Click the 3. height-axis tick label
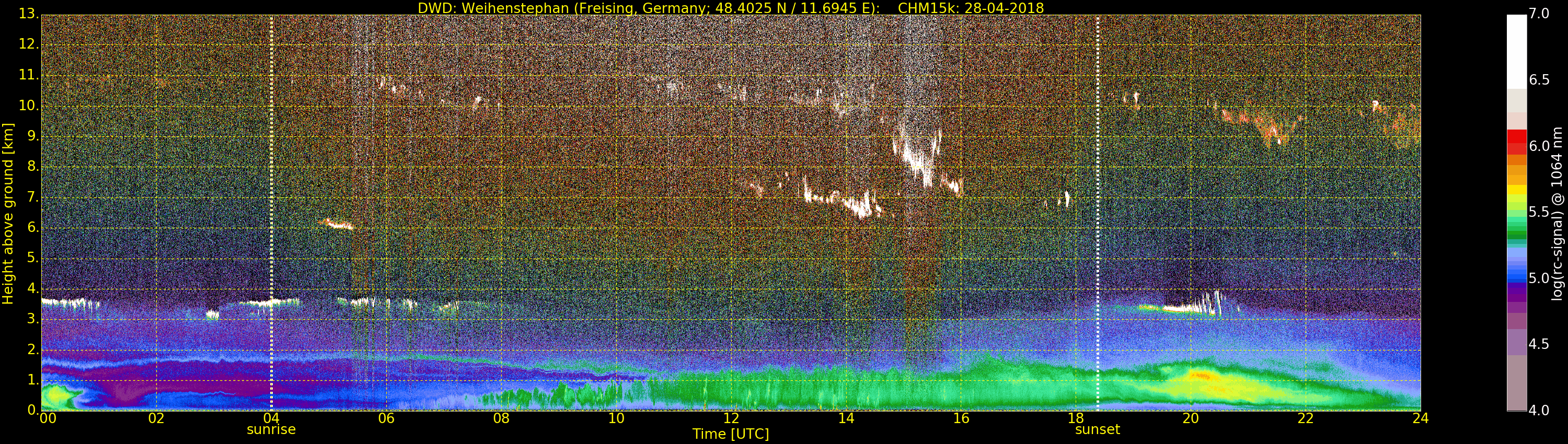The width and height of the screenshot is (1568, 444). click(32, 319)
